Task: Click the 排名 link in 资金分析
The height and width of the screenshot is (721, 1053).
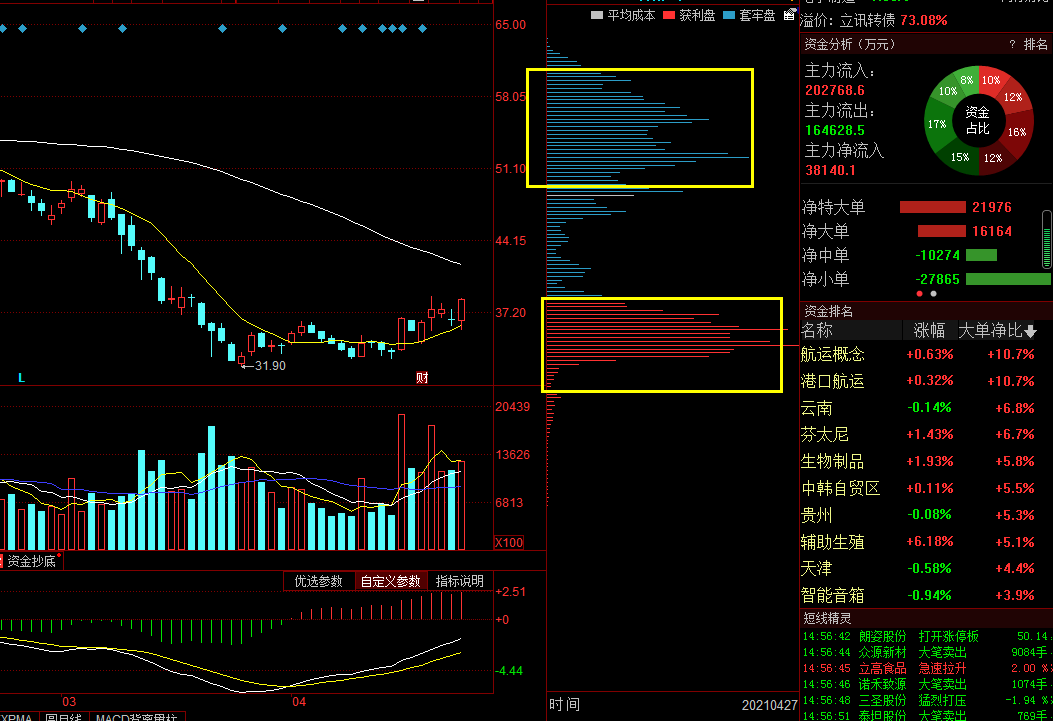Action: [1036, 44]
